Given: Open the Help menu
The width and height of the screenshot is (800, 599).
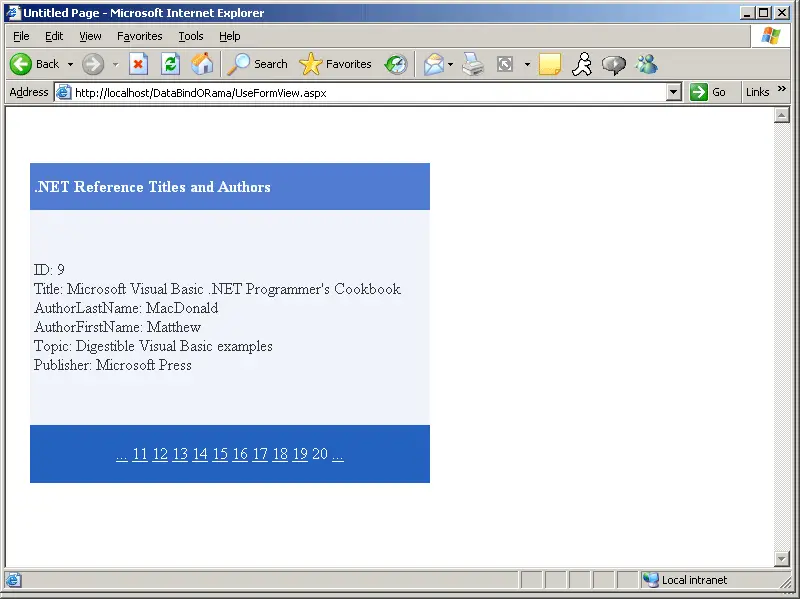Looking at the screenshot, I should (x=230, y=36).
